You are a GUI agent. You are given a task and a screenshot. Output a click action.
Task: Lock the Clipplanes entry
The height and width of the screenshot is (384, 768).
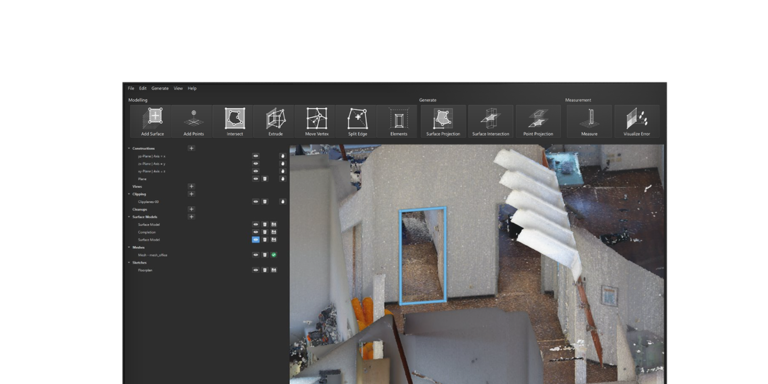click(x=283, y=201)
